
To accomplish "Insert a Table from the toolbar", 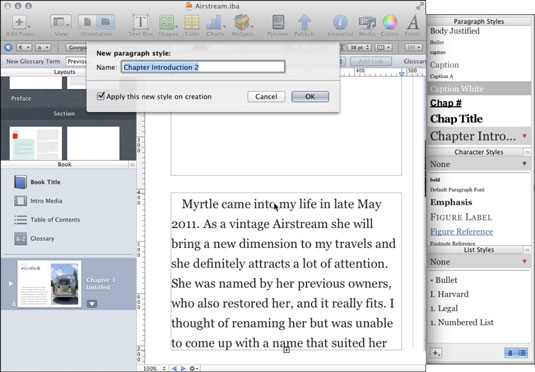I will pyautogui.click(x=191, y=22).
